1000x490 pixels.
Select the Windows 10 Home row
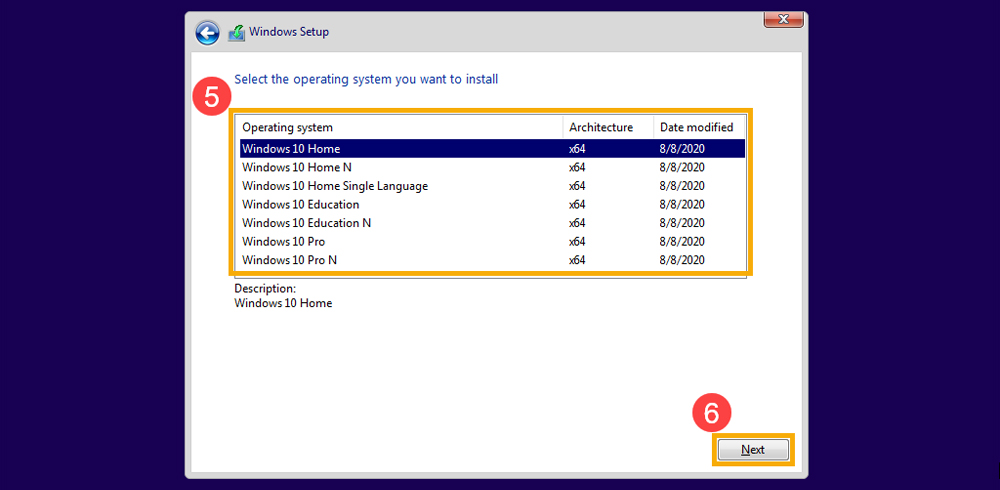492,149
